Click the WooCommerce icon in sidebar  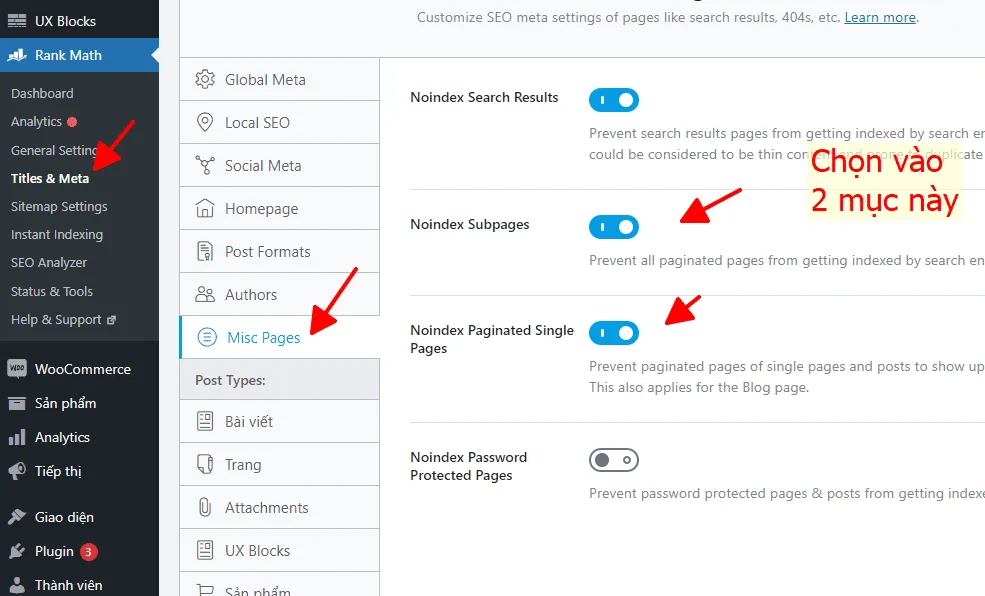coord(17,369)
